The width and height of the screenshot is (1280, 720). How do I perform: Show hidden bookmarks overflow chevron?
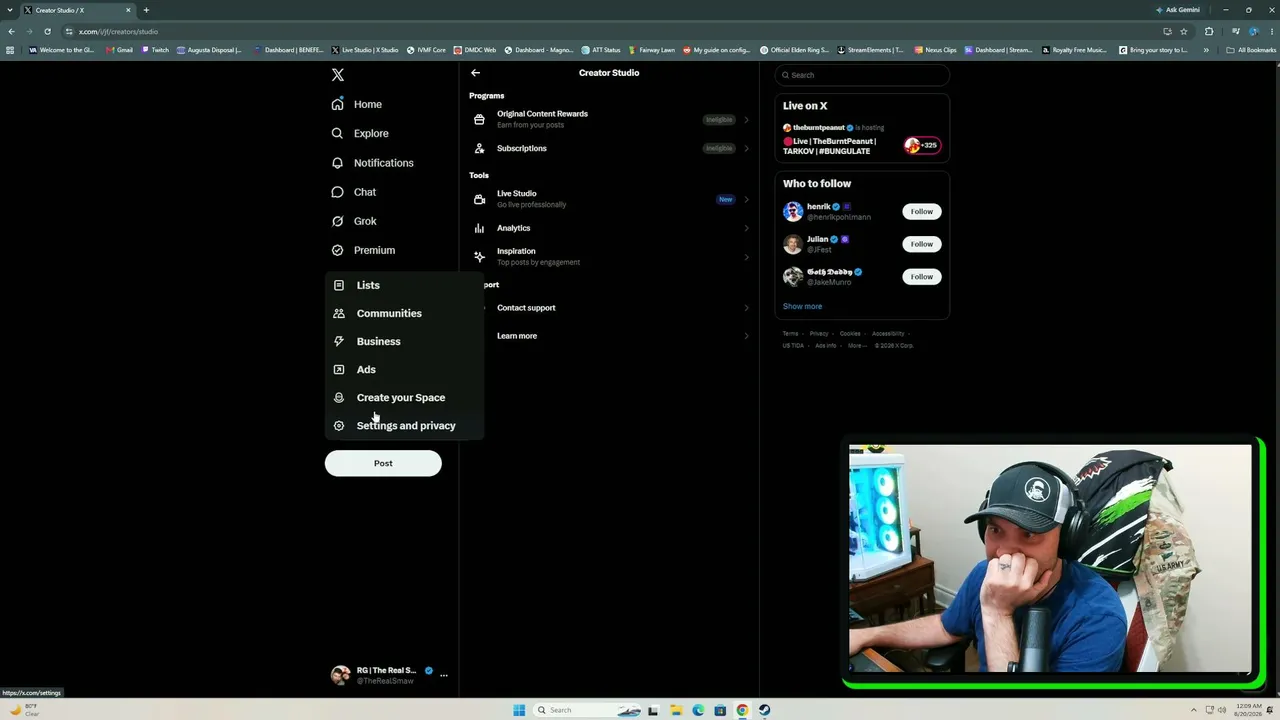(1206, 50)
